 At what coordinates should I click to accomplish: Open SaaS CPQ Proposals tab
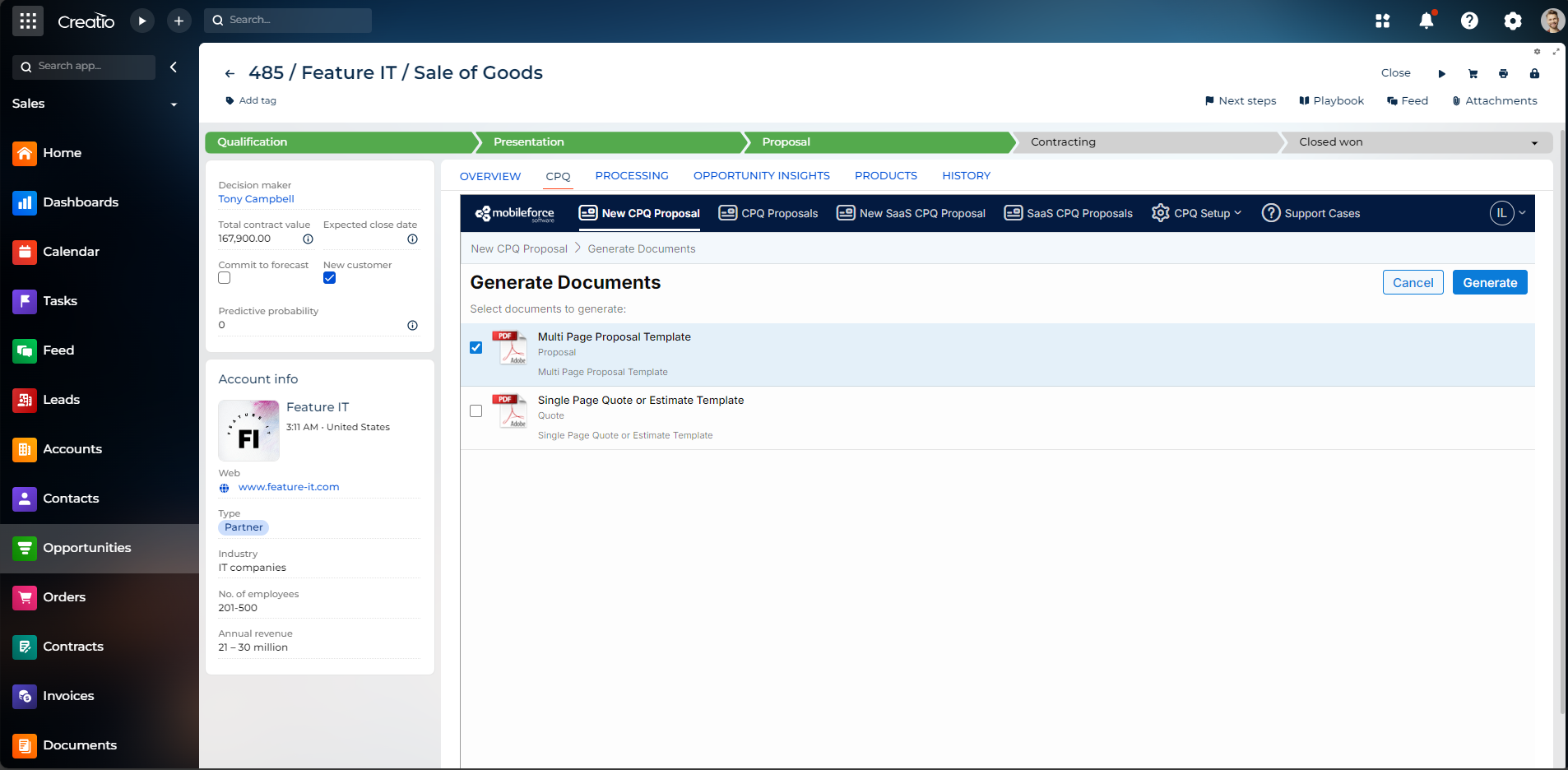coord(1068,213)
